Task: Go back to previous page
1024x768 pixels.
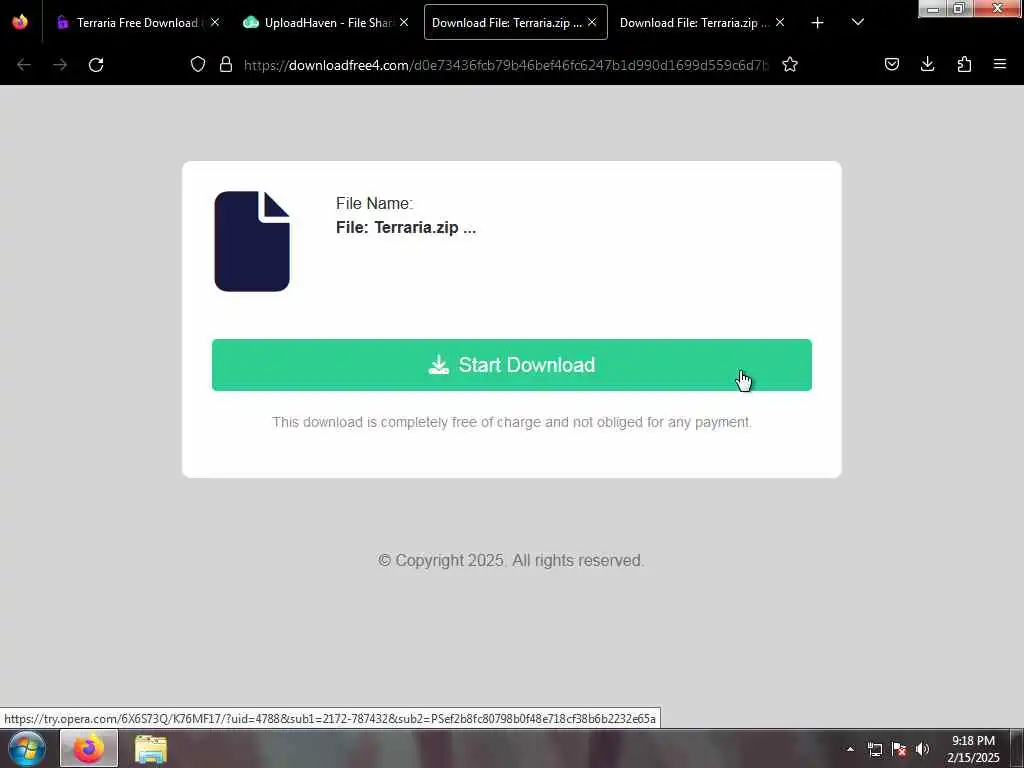Action: point(24,65)
